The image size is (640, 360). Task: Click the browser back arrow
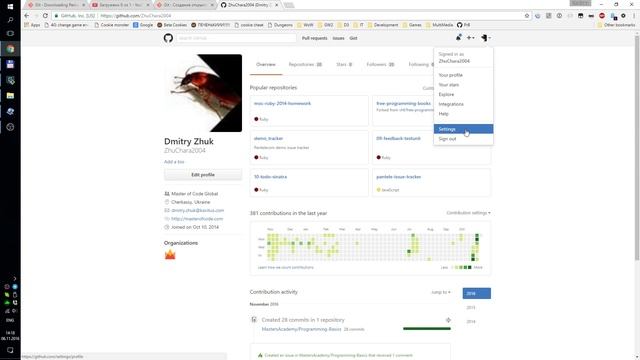click(x=27, y=16)
